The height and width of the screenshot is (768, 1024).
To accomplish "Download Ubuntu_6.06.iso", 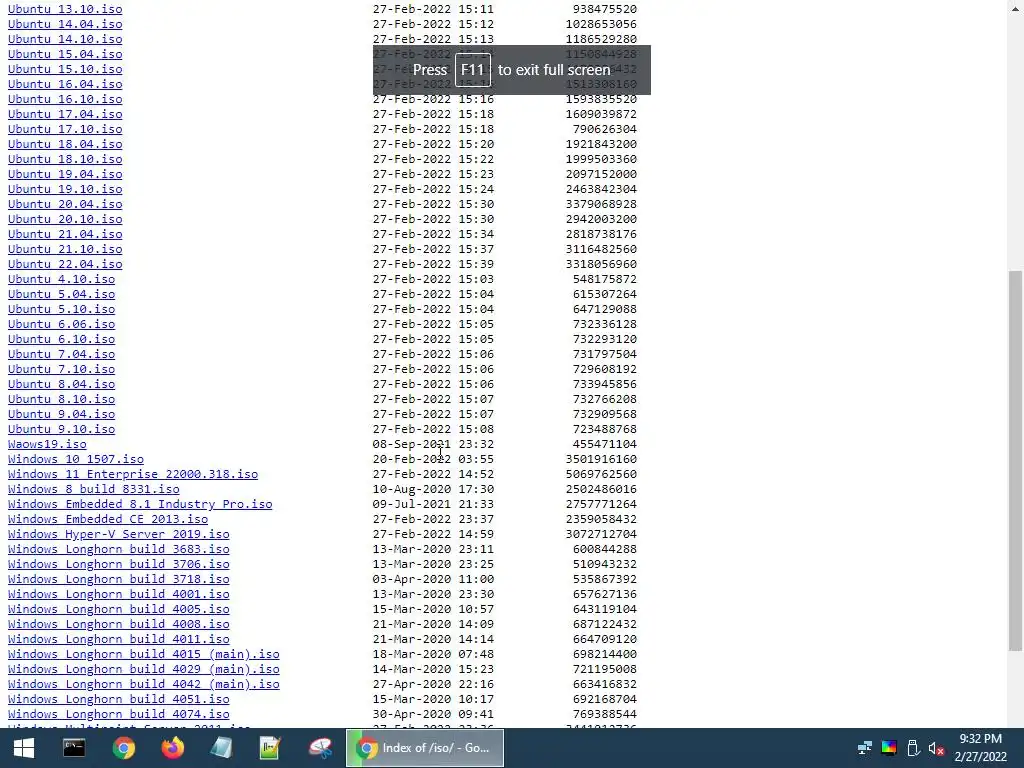I will pos(61,325).
